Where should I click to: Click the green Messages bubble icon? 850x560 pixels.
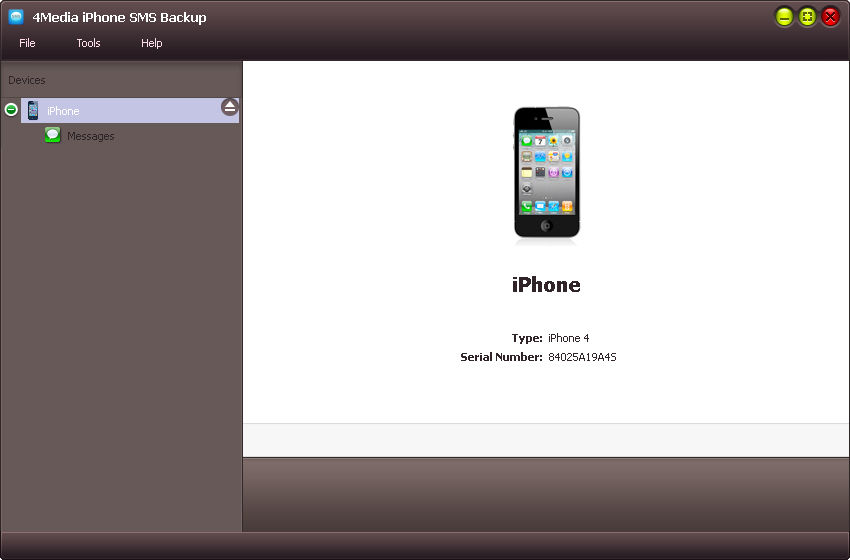coord(53,135)
